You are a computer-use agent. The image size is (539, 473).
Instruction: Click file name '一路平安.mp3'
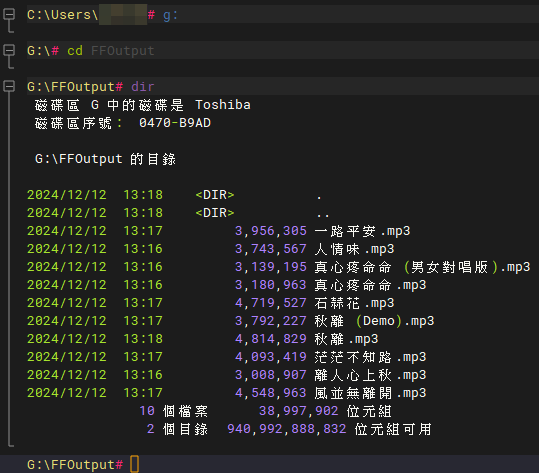[362, 231]
